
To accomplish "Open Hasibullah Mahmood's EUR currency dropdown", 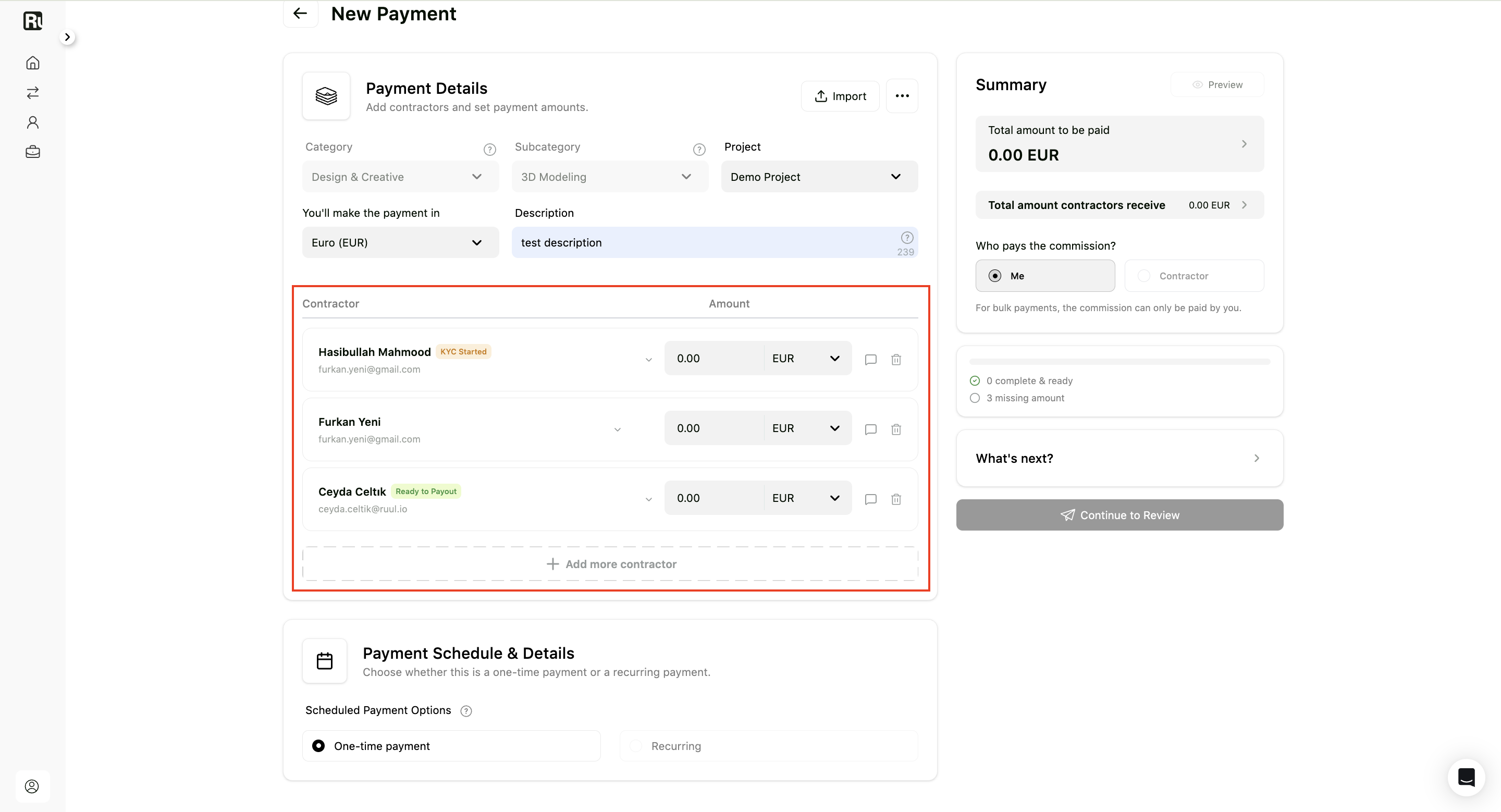I will click(x=808, y=358).
